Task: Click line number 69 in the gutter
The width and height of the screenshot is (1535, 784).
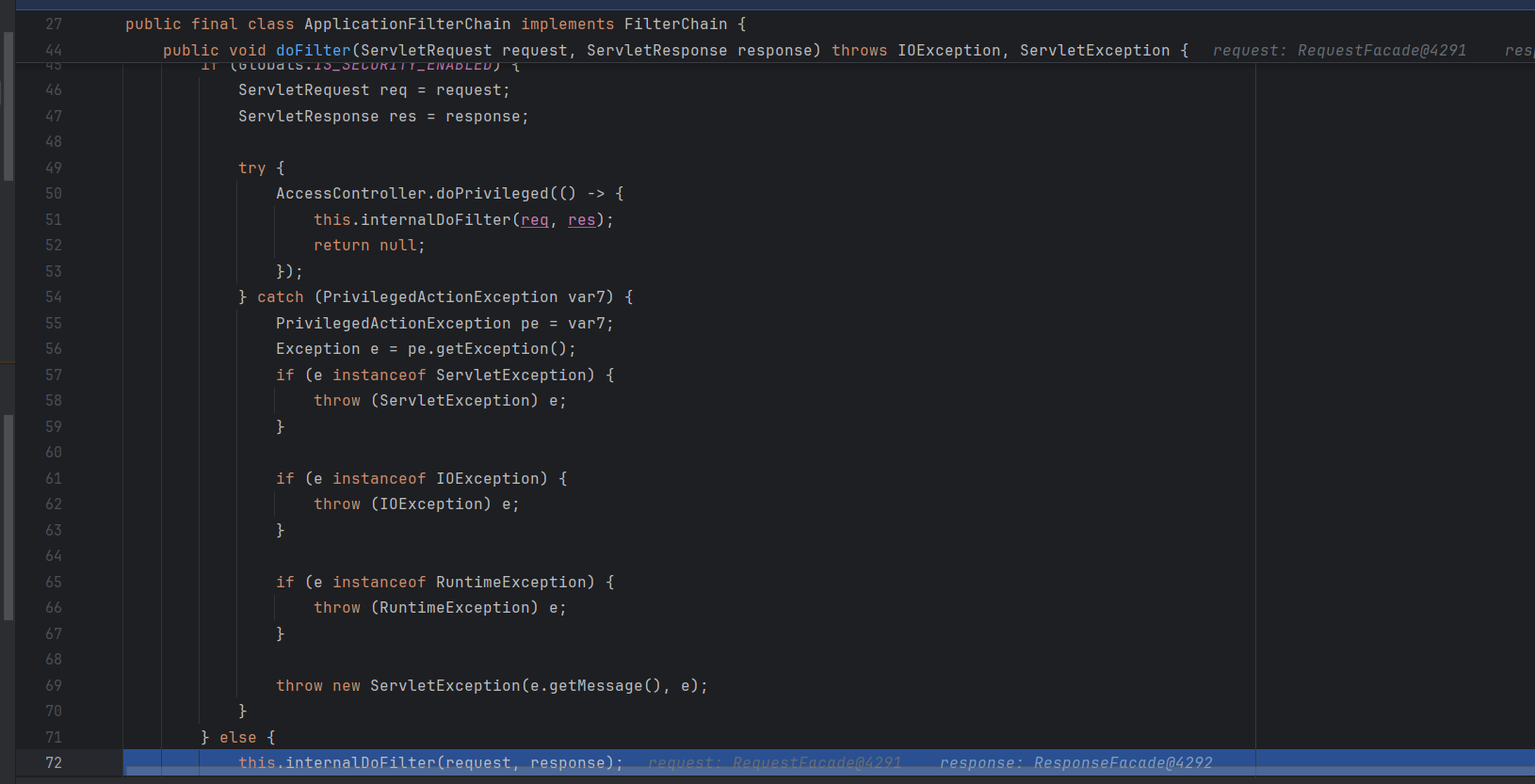Action: click(54, 685)
